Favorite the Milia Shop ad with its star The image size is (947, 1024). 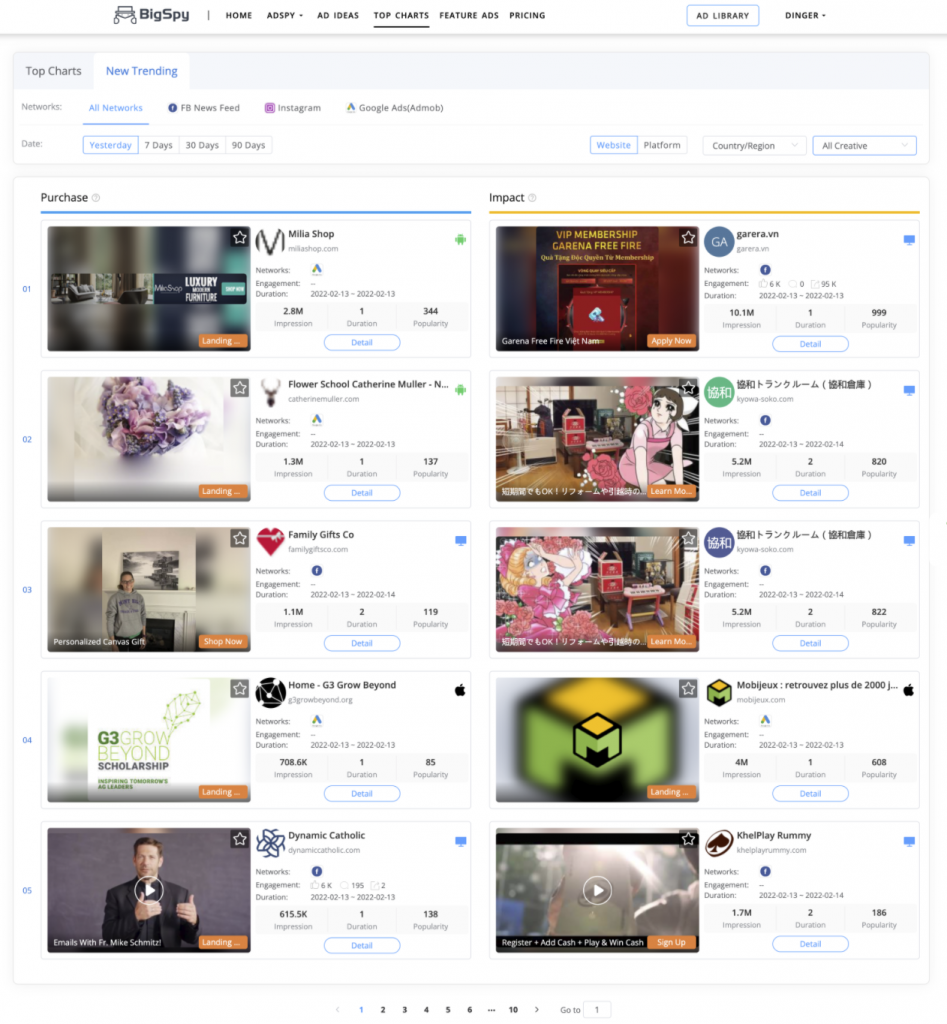240,238
